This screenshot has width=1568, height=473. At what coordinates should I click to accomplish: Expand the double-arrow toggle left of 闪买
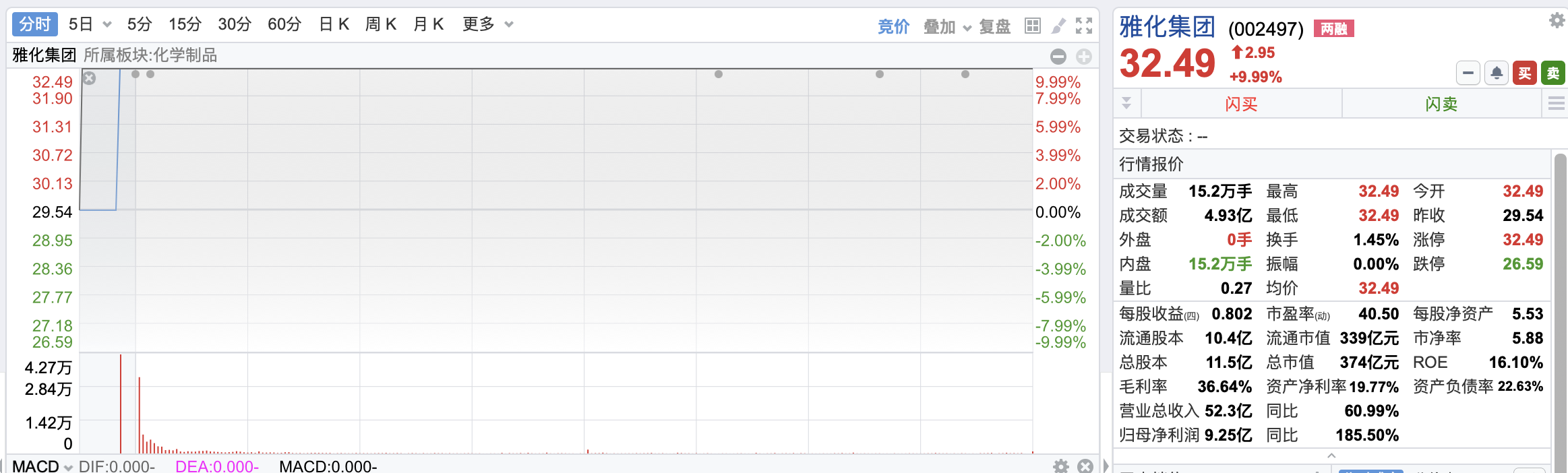(x=1126, y=104)
